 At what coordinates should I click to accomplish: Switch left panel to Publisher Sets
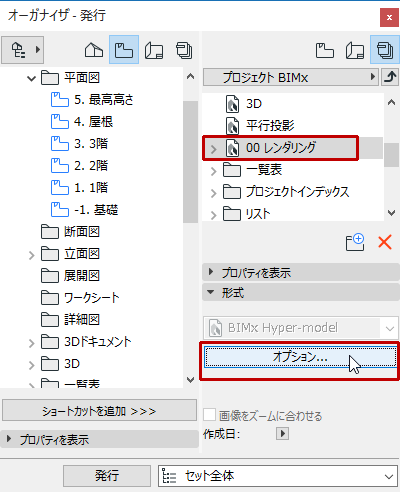184,50
